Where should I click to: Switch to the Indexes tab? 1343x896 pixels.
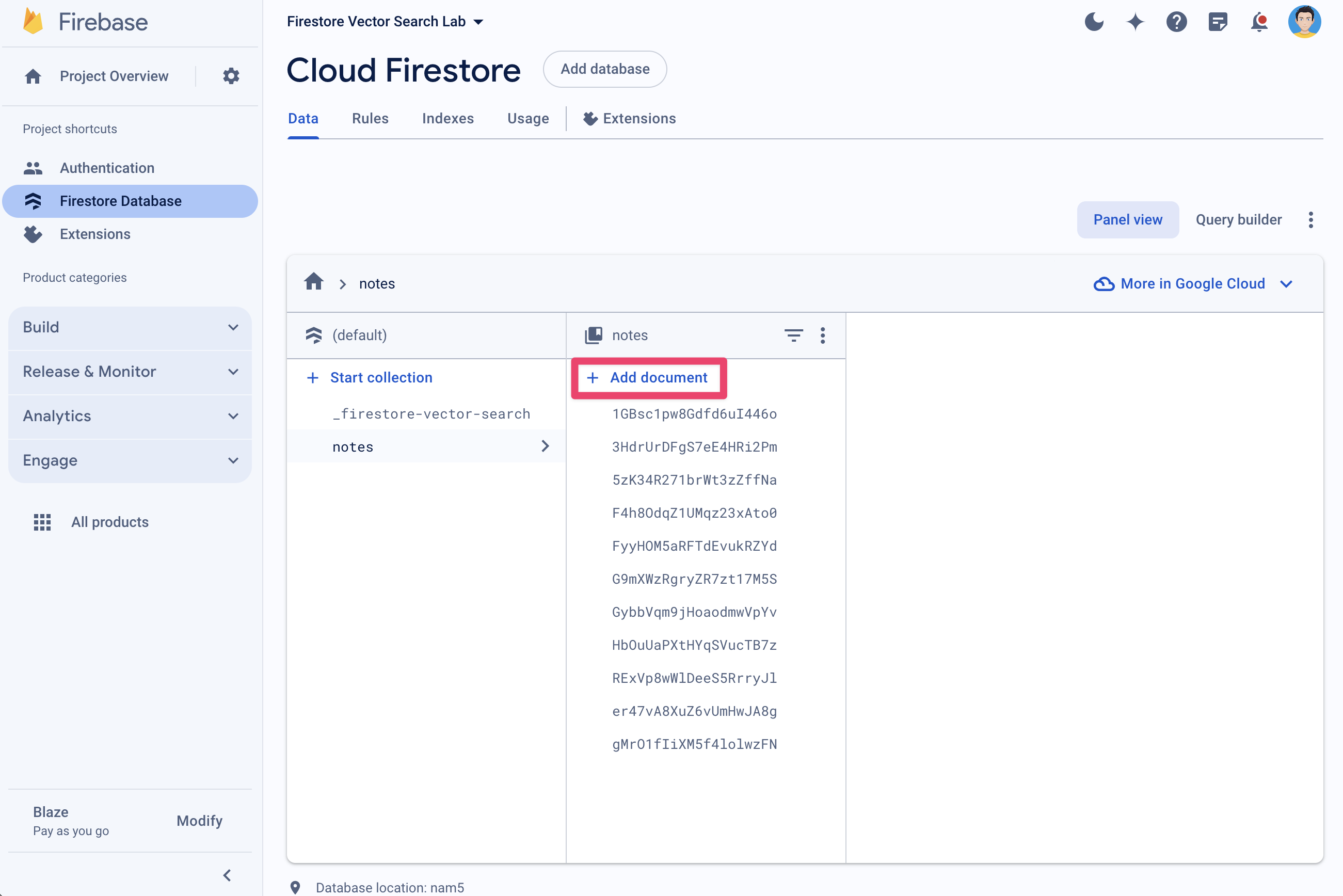(x=448, y=118)
